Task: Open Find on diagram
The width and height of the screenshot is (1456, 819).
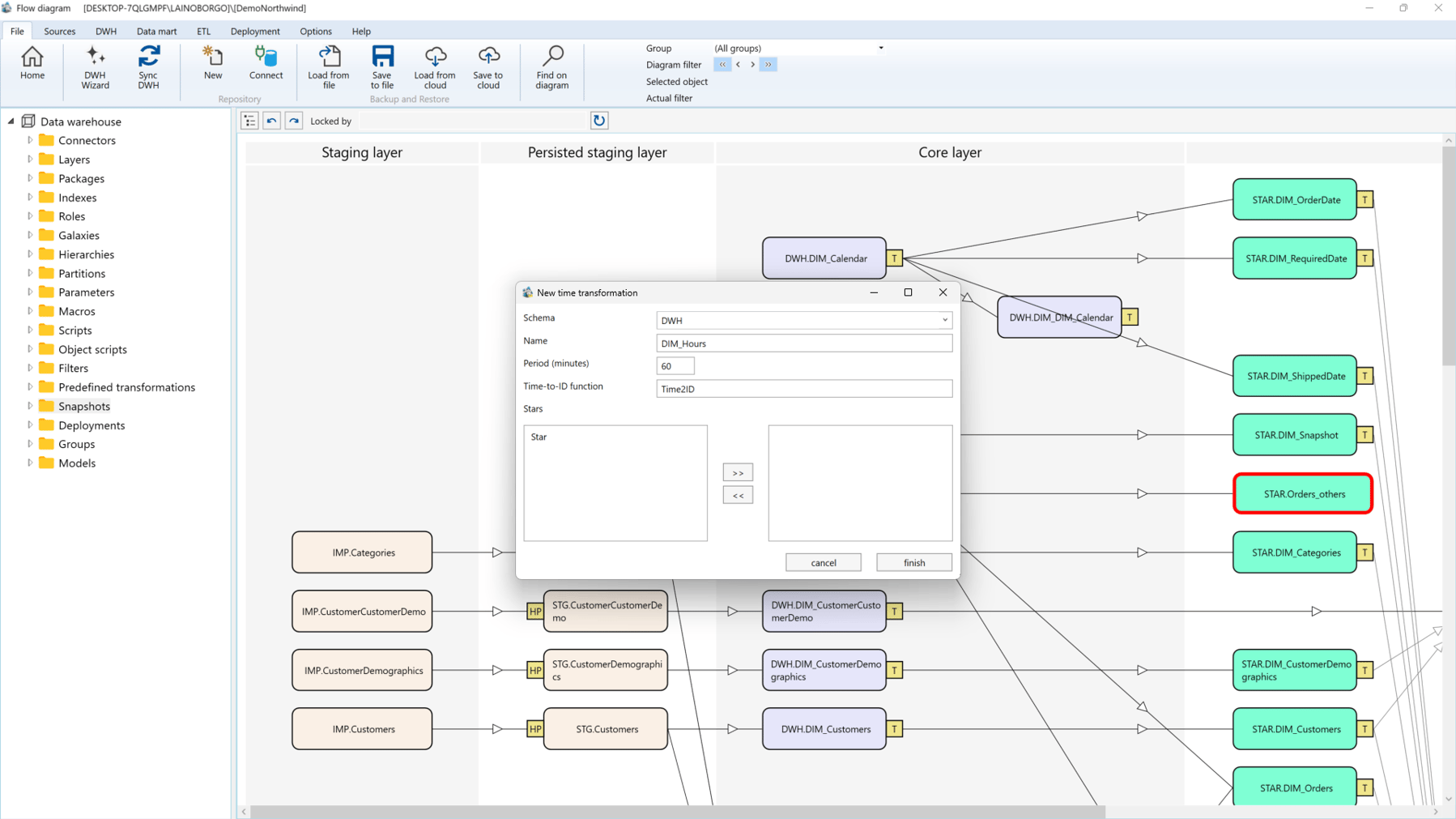Action: (552, 67)
